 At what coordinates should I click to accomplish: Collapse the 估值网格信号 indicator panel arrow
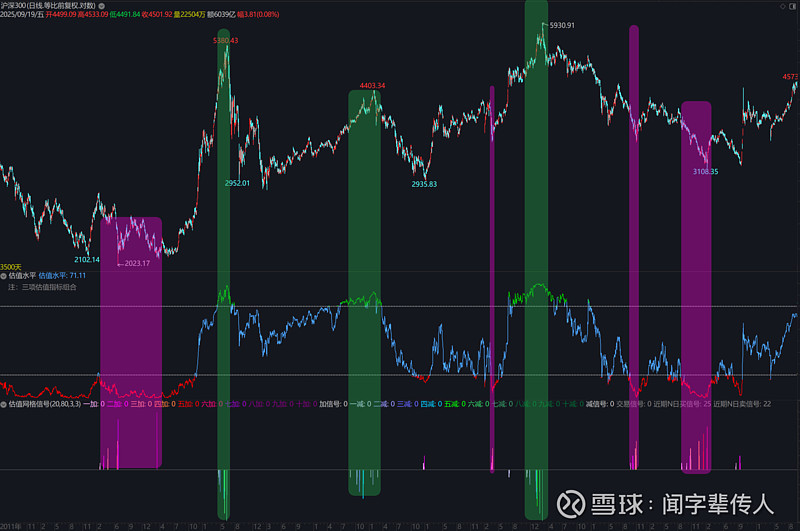coord(4,404)
